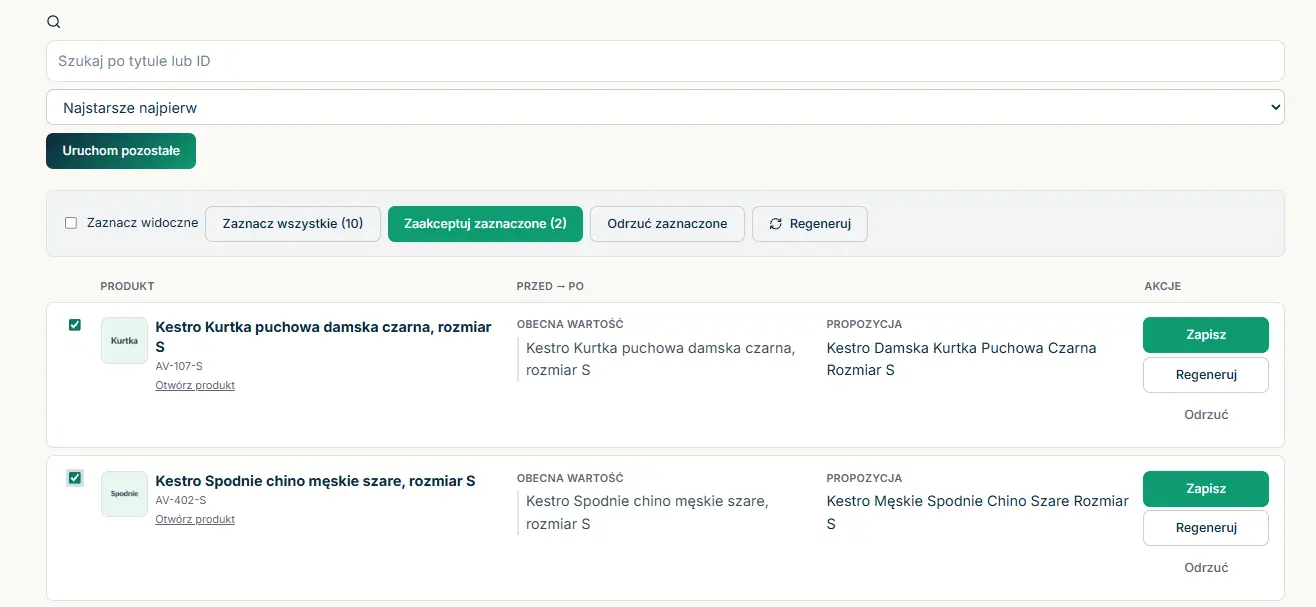
Task: Reject the Spodnie chino proposal via Odrzuć
Action: 1206,567
